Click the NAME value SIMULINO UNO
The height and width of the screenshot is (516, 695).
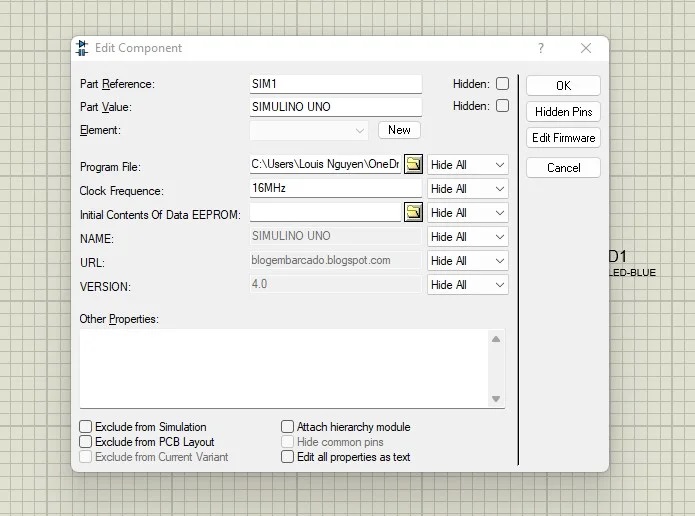point(336,236)
